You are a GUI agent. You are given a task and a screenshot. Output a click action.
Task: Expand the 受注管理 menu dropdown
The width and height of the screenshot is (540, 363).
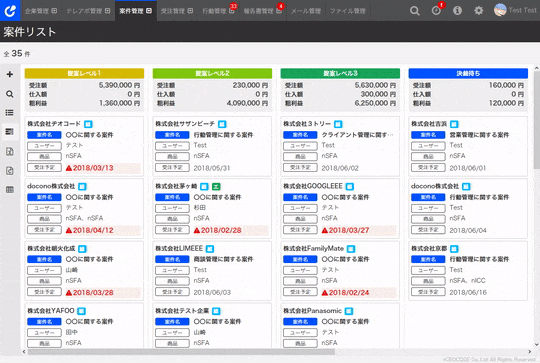pos(177,11)
